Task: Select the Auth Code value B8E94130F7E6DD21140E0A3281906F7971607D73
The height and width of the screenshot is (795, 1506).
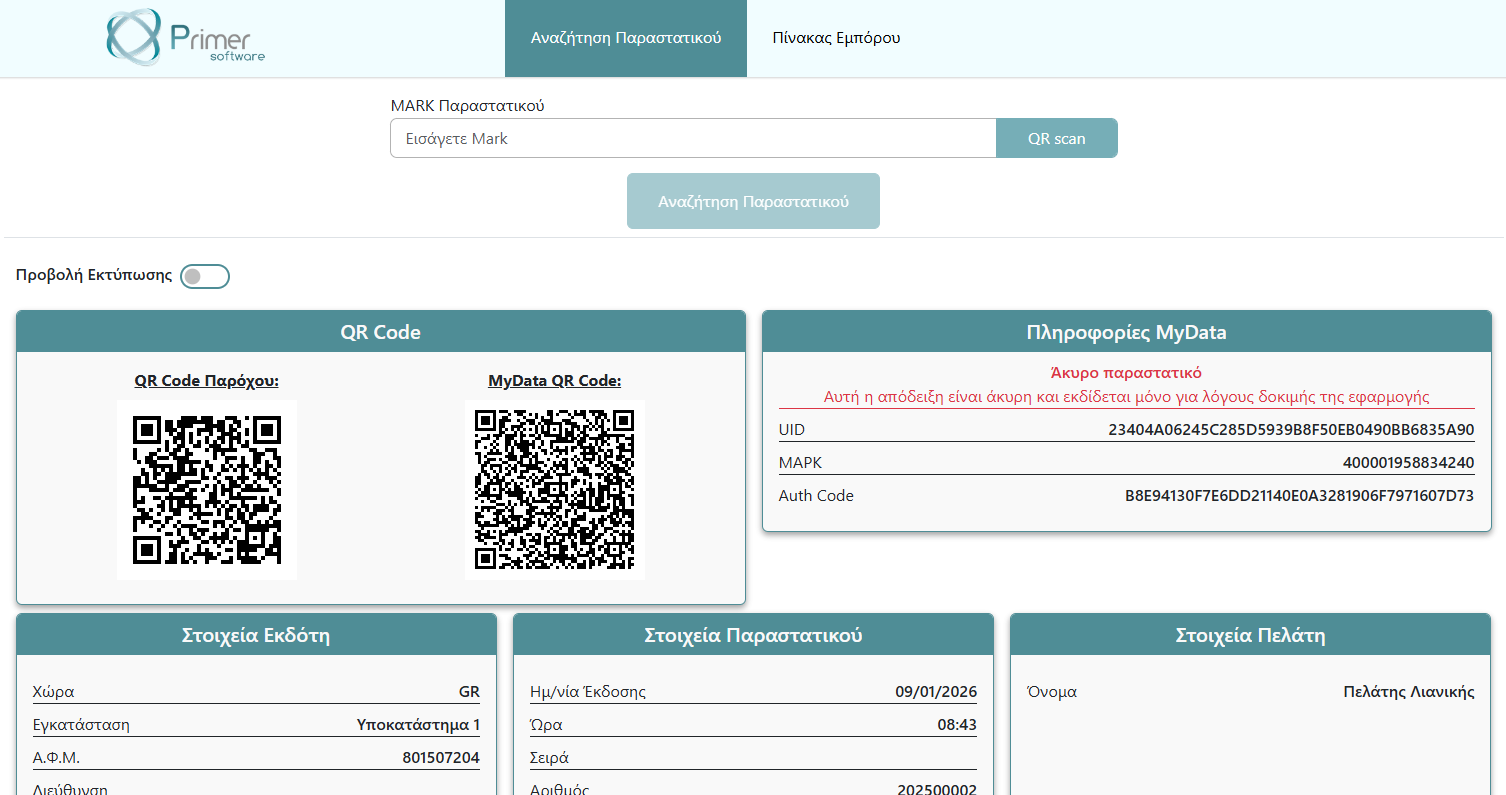Action: pyautogui.click(x=1299, y=496)
